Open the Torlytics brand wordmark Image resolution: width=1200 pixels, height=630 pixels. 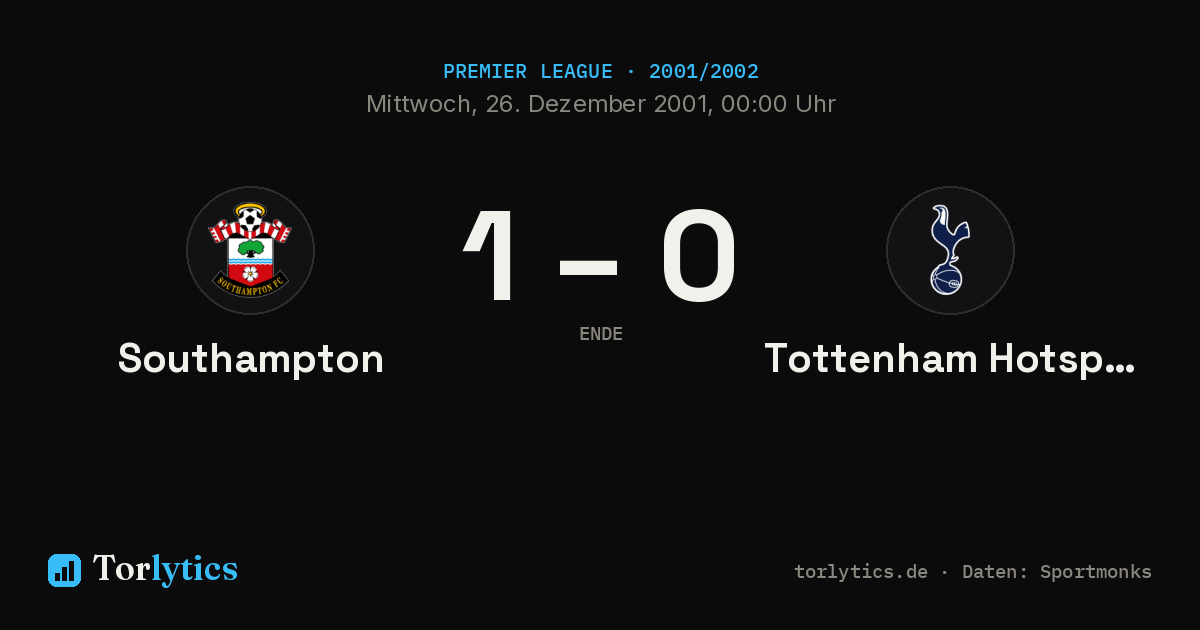point(165,569)
